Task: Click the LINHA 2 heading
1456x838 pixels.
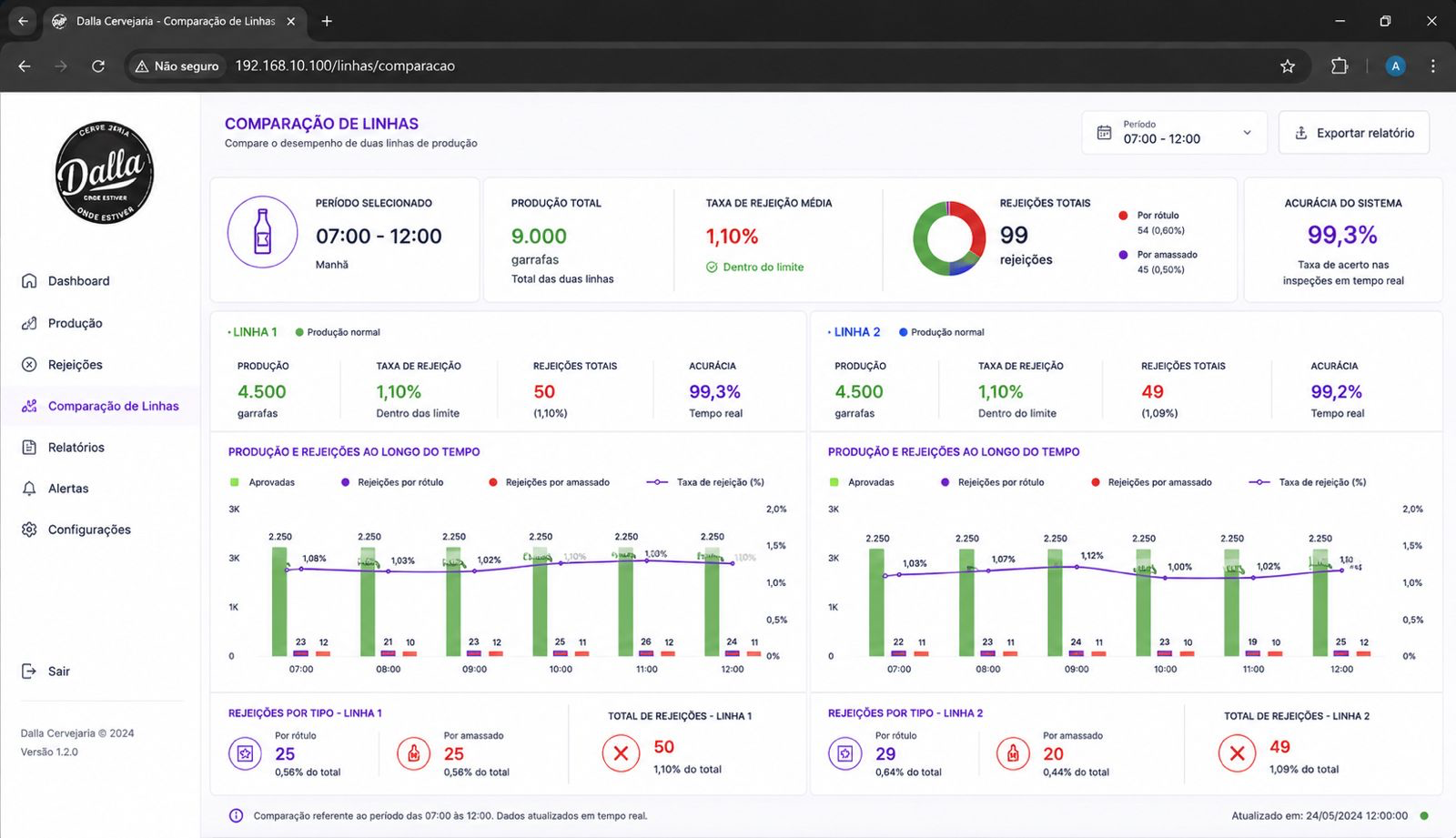Action: (x=857, y=332)
